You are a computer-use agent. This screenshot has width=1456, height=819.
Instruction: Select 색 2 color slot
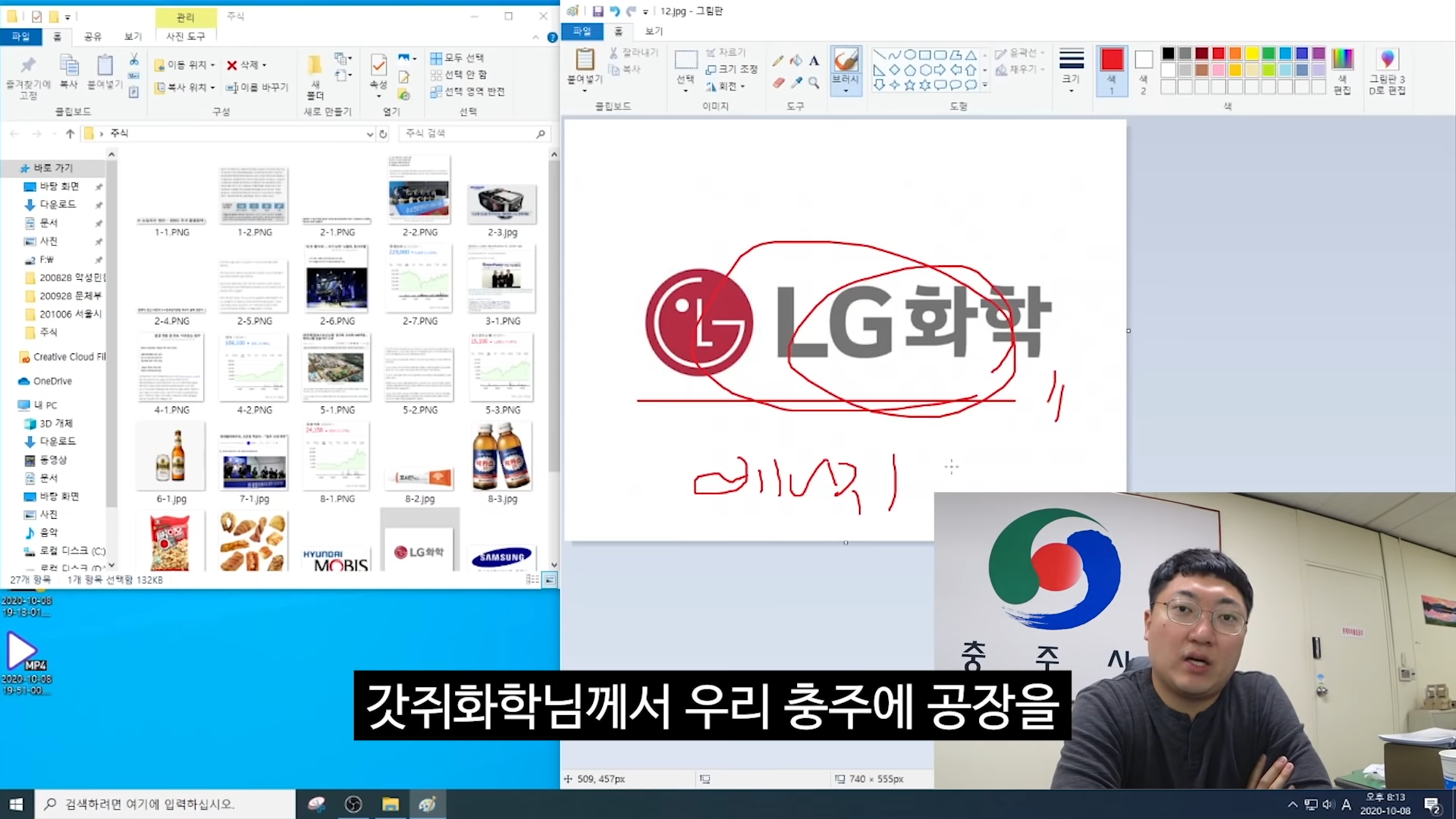click(1144, 71)
